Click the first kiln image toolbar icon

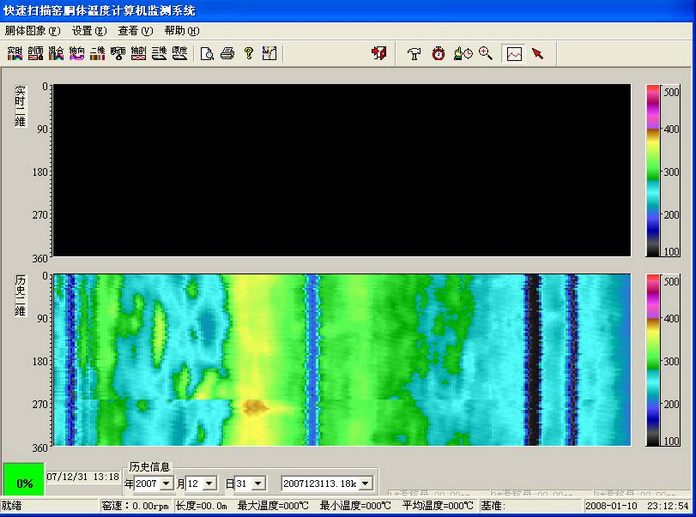click(x=14, y=53)
